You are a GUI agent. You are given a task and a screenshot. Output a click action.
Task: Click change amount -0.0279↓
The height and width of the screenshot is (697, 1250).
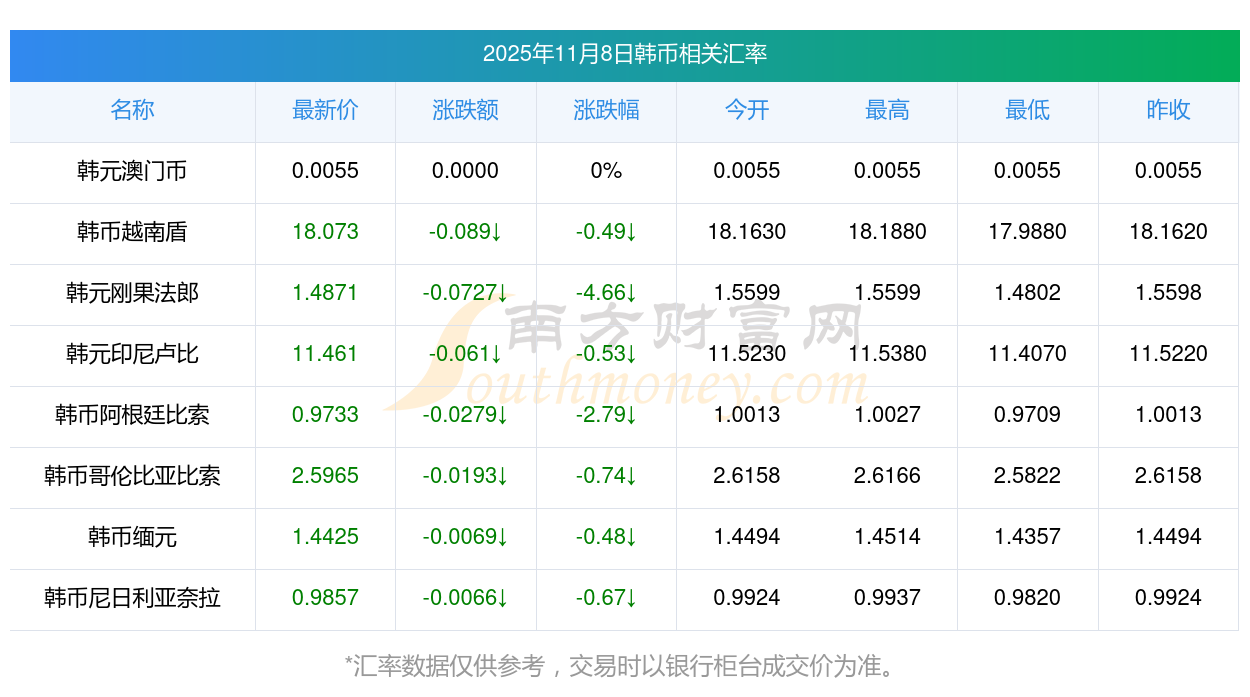point(465,415)
